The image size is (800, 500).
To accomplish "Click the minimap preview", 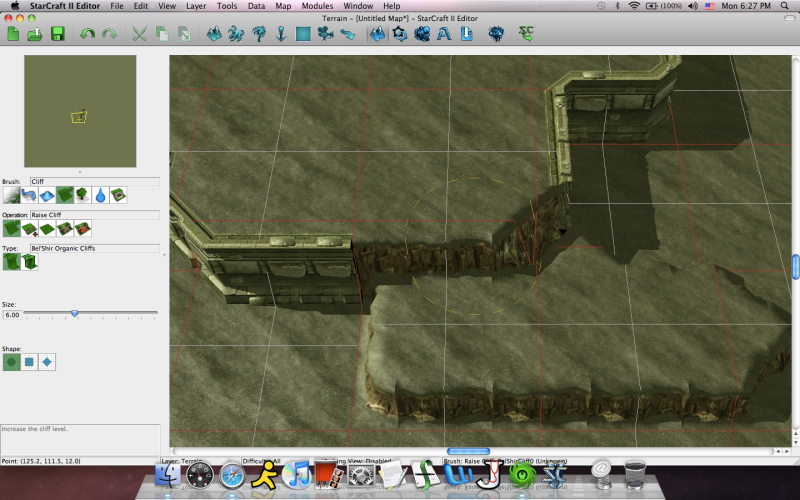I will (80, 111).
